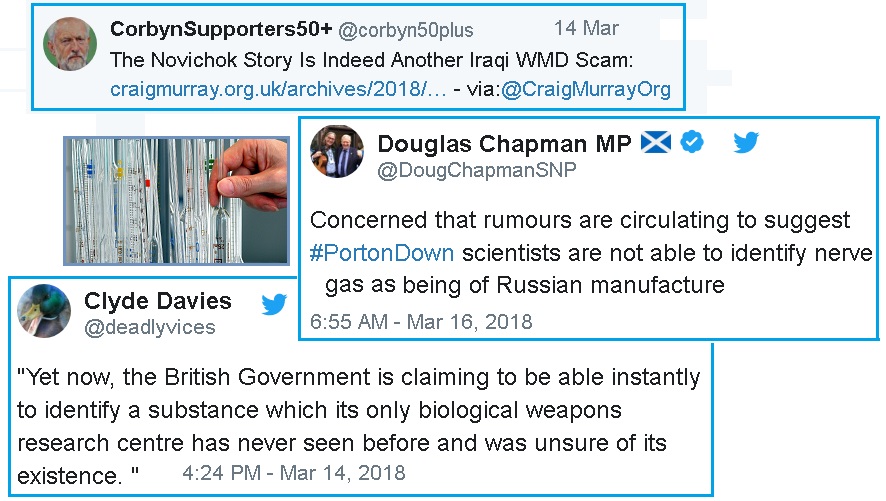Click the 6:55 AM - Mar 16, 2018 timestamp
The width and height of the screenshot is (886, 501).
(421, 322)
